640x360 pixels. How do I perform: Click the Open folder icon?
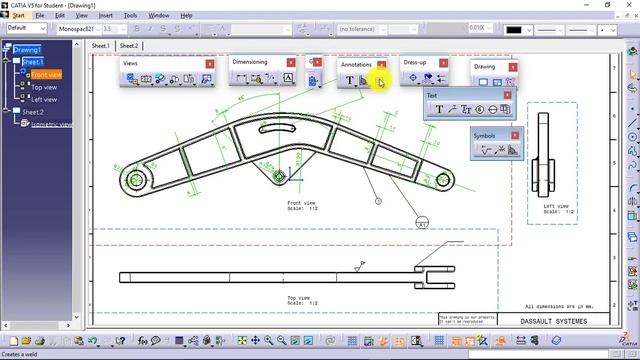pos(27,340)
